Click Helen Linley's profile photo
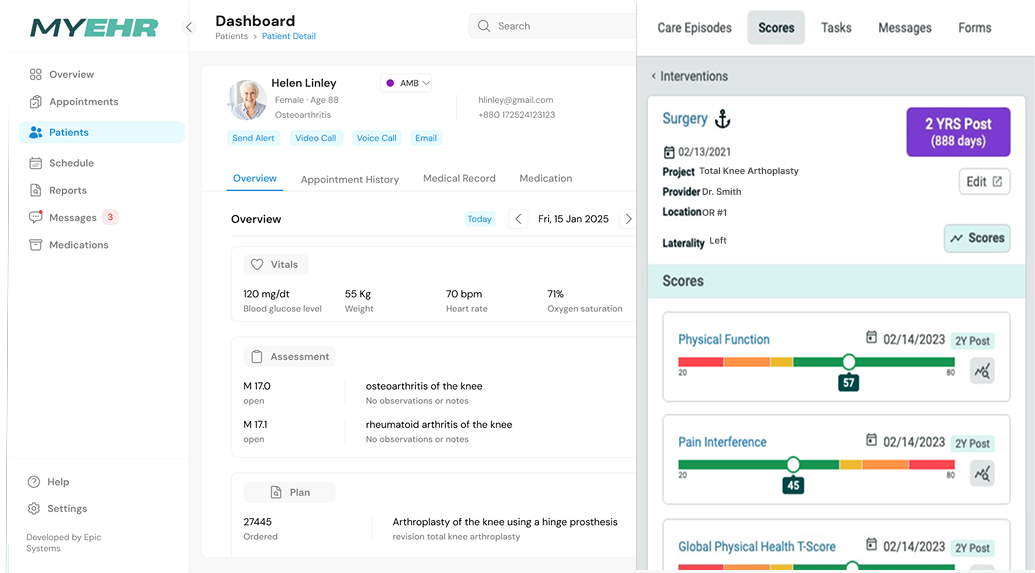The width and height of the screenshot is (1035, 573). click(x=247, y=100)
